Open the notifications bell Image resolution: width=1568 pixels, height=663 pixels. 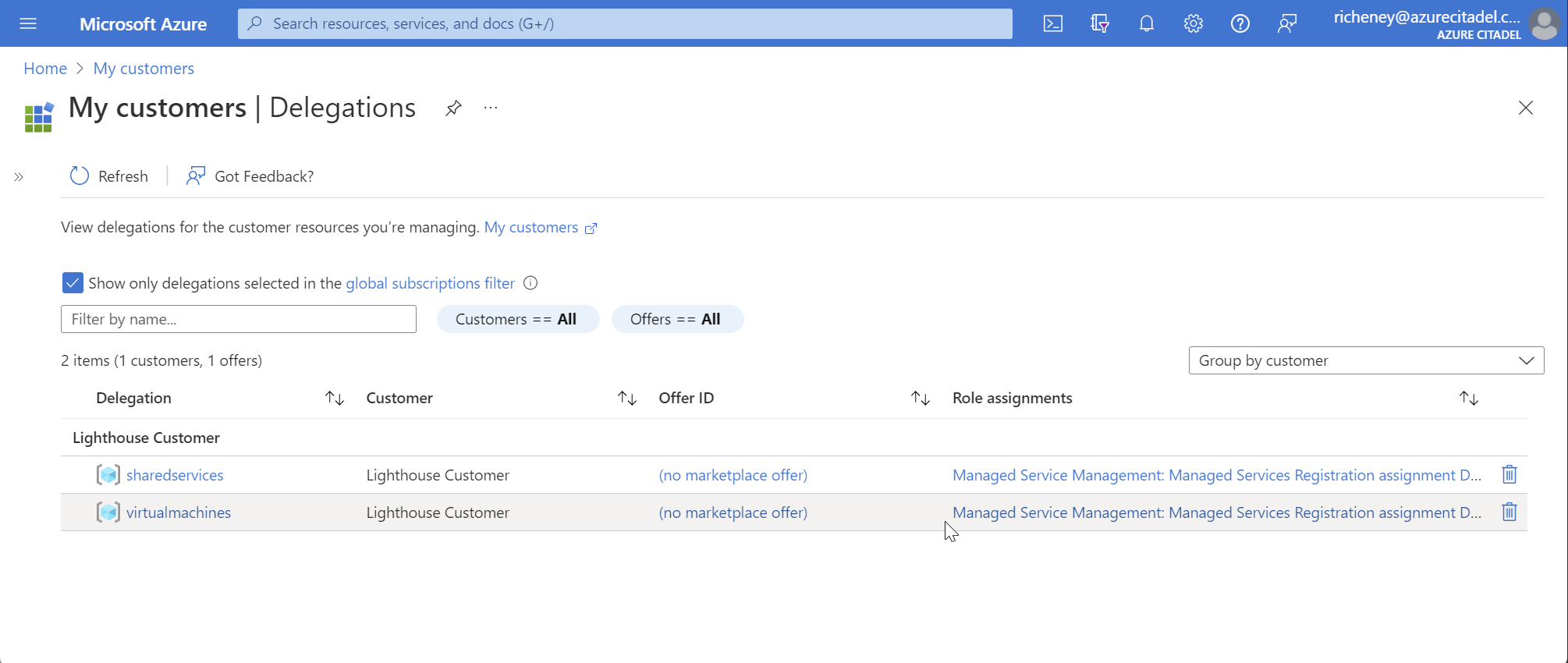coord(1146,23)
